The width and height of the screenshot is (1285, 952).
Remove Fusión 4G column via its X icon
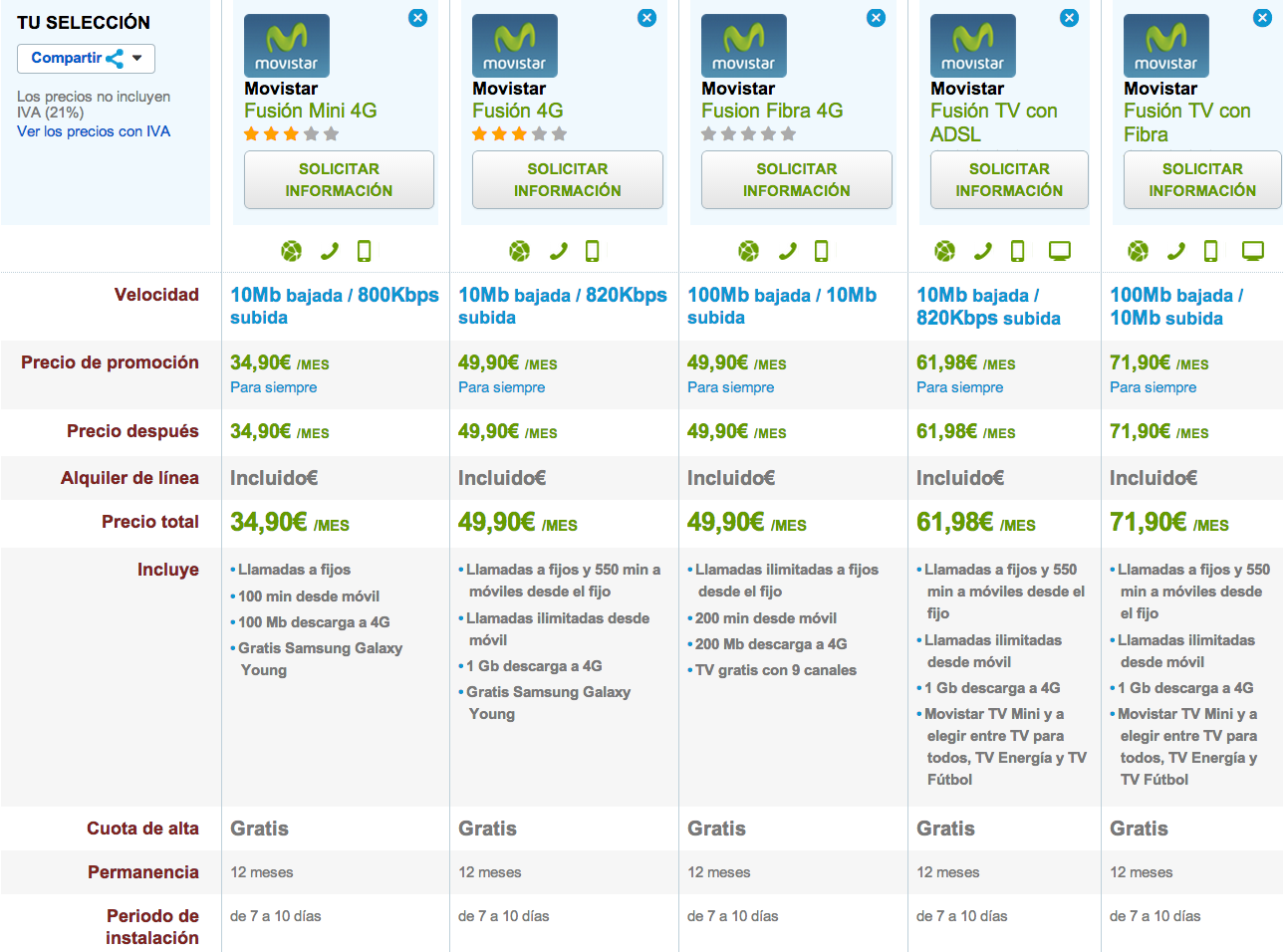[647, 18]
